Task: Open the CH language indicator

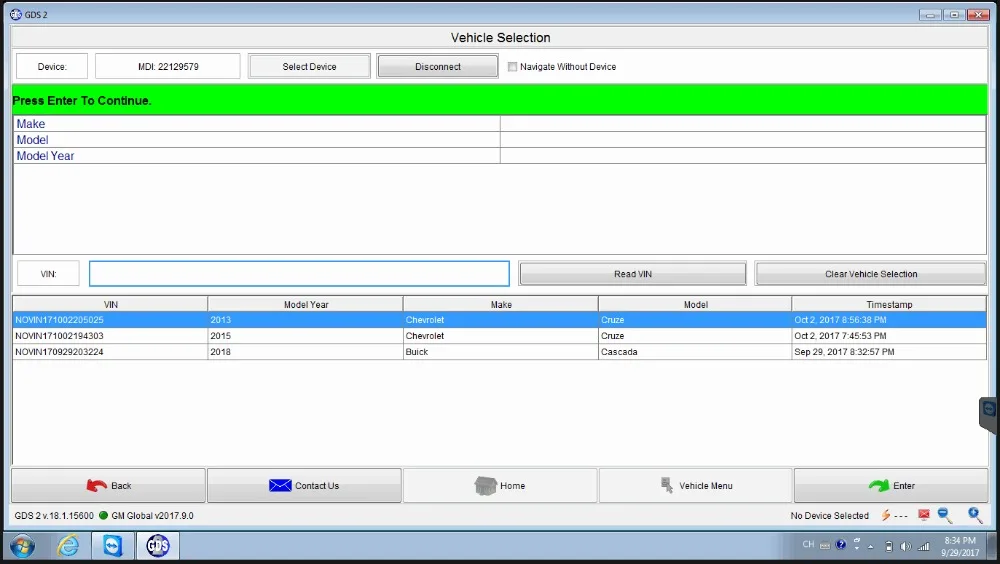Action: [808, 545]
